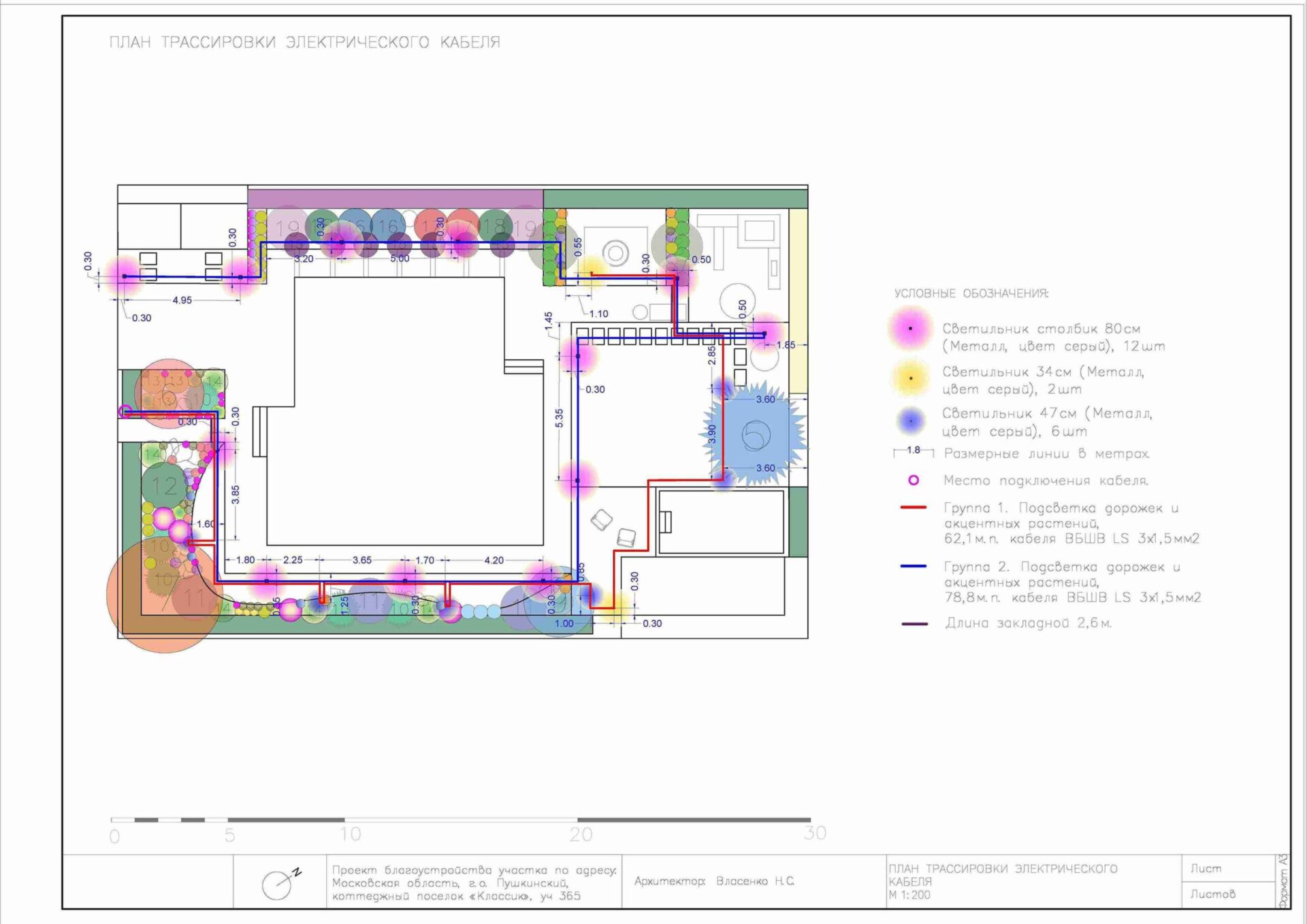The height and width of the screenshot is (924, 1307).
Task: Click the 'УСЛОВНЫЕ ОБОЗНАЧЕНИЯ' legend heading
Action: click(x=971, y=293)
